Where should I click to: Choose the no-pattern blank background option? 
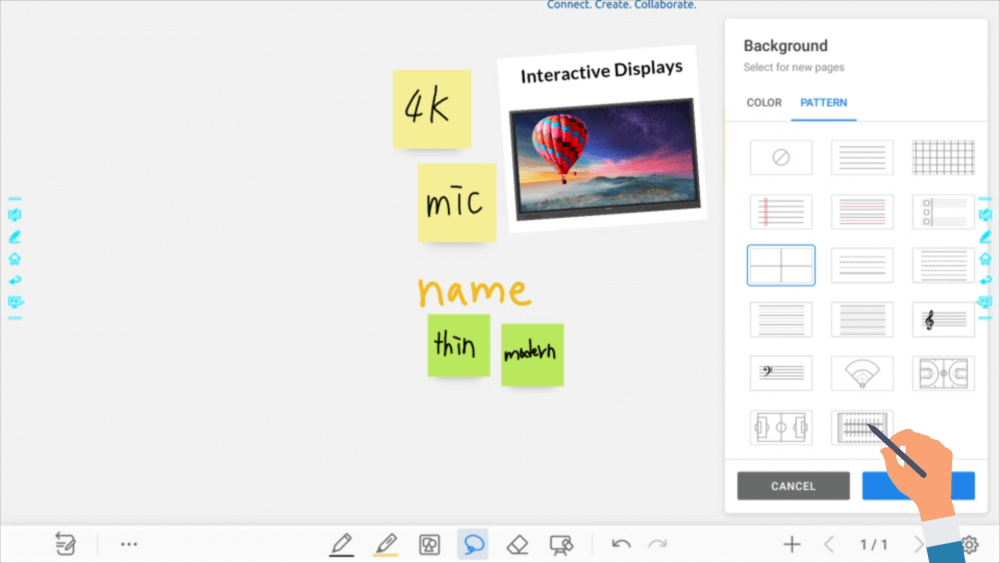781,157
